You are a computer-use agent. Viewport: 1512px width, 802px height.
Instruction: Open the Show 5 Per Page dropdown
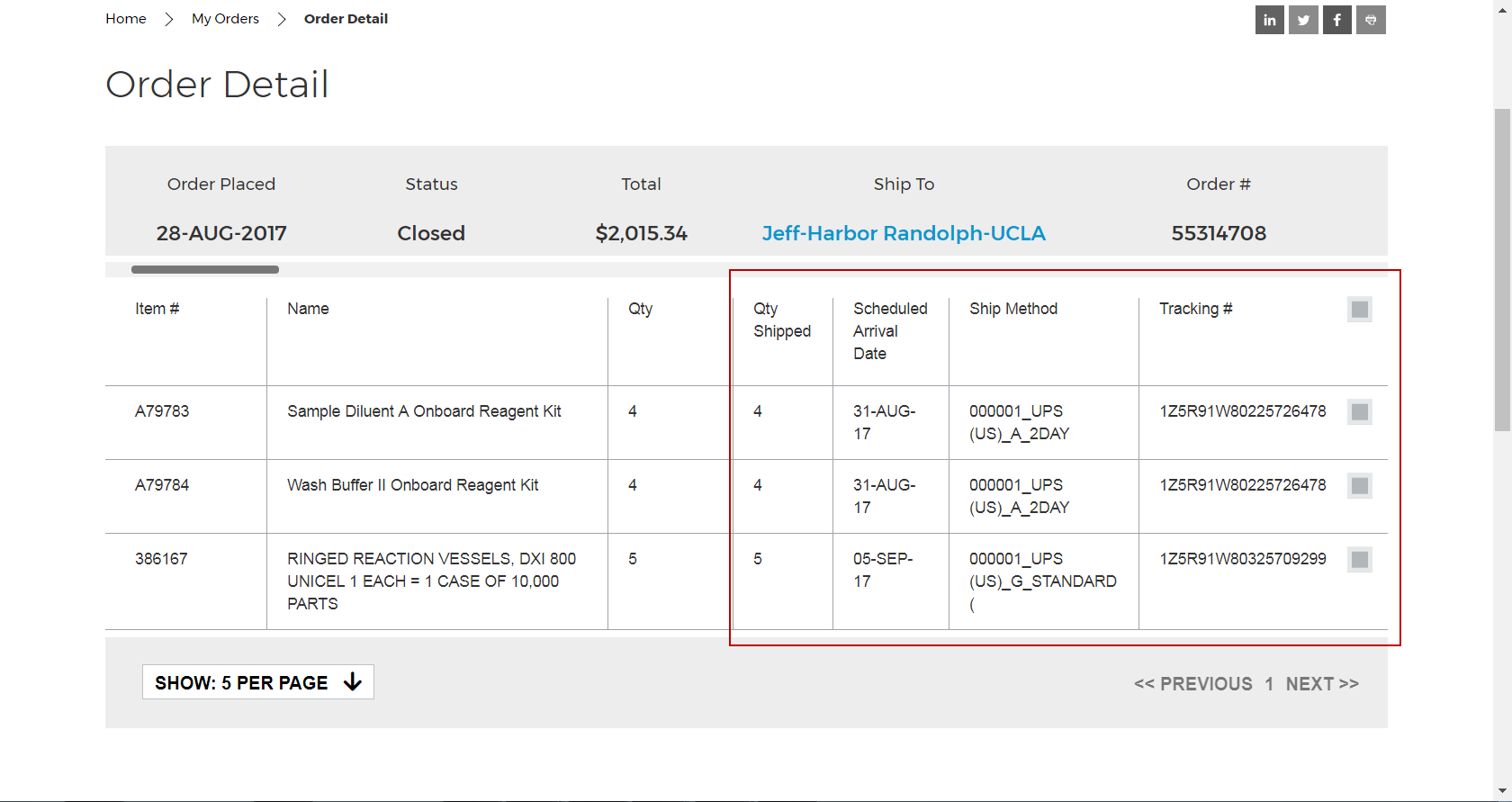(x=258, y=682)
